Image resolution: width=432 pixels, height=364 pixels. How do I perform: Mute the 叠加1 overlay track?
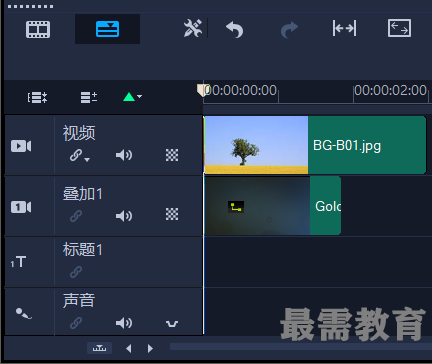[x=124, y=216]
